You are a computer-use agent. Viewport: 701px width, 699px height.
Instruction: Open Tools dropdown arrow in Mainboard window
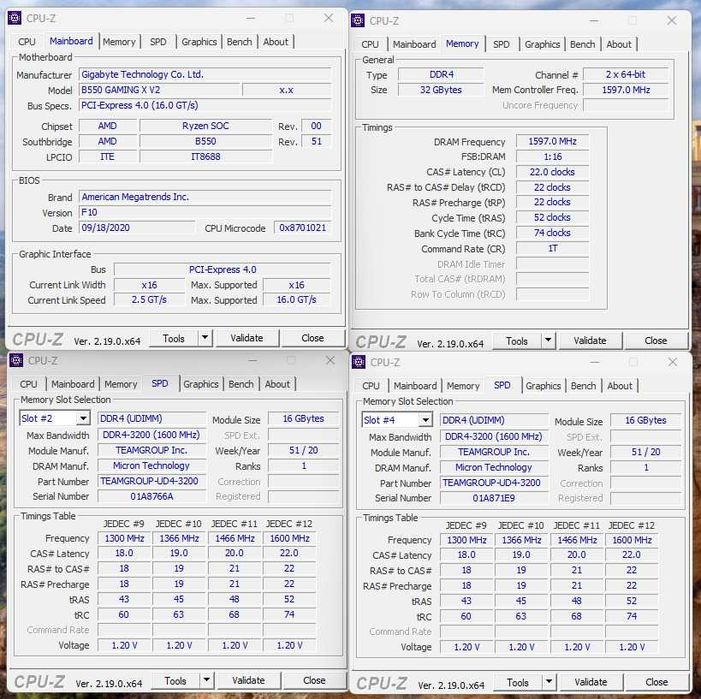[205, 337]
